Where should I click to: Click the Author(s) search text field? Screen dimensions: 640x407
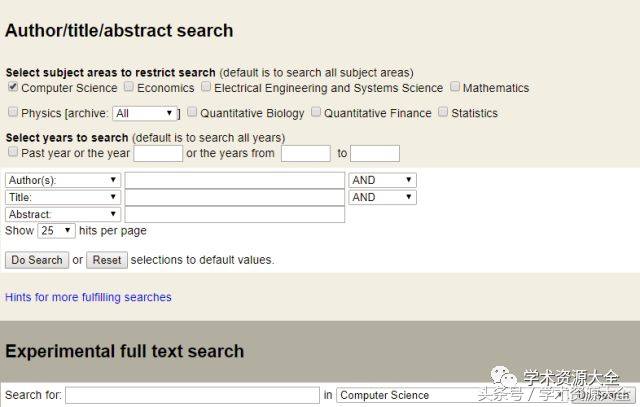coord(234,180)
